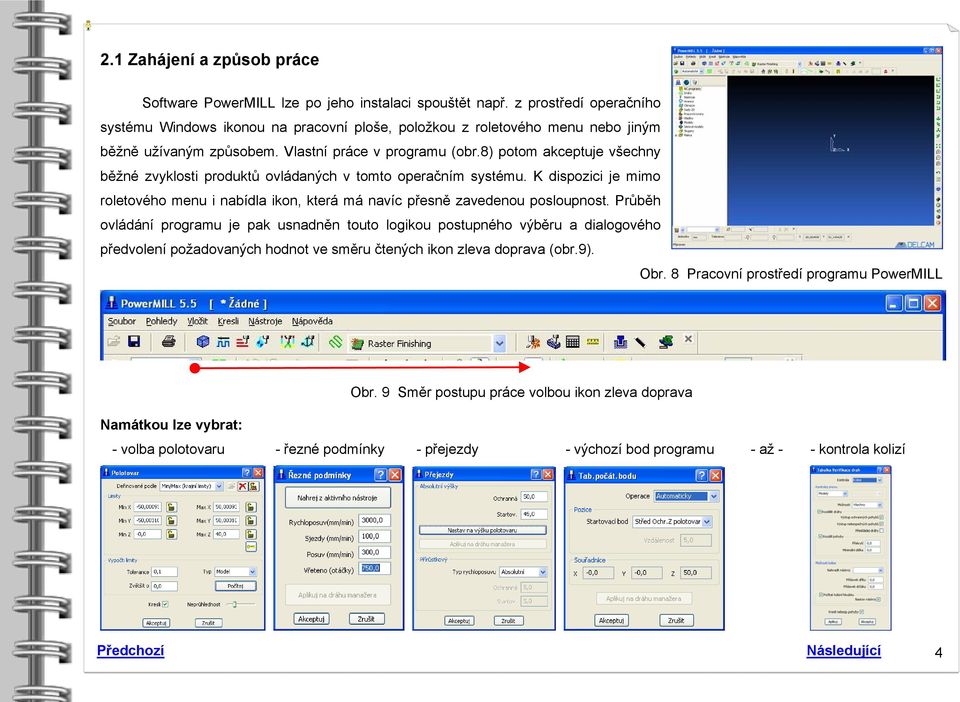Image resolution: width=960 pixels, height=702 pixels.
Task: Click the Ochranná 50,0 field in Přejezdy
Action: (x=534, y=497)
